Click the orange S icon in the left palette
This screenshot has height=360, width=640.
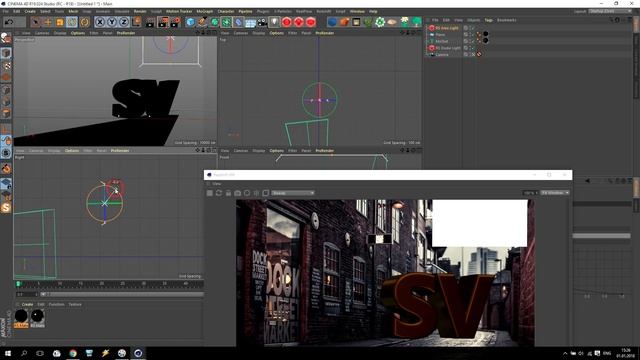pos(6,208)
